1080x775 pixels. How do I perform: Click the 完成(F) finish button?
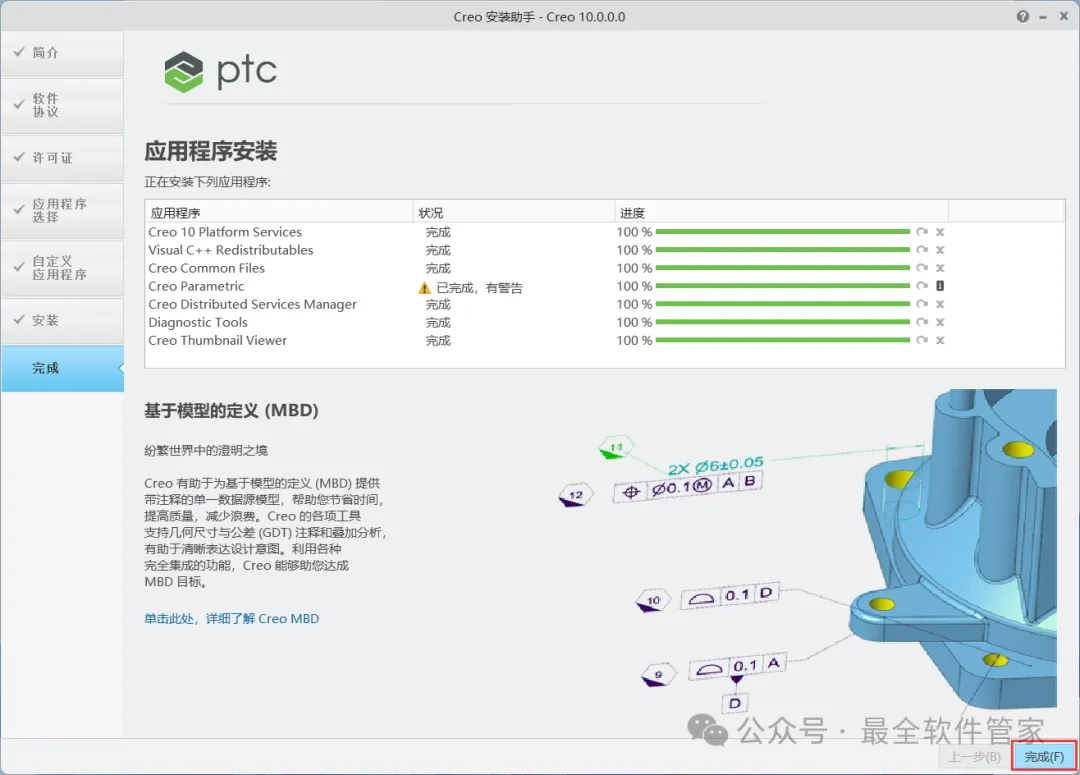[x=1043, y=756]
